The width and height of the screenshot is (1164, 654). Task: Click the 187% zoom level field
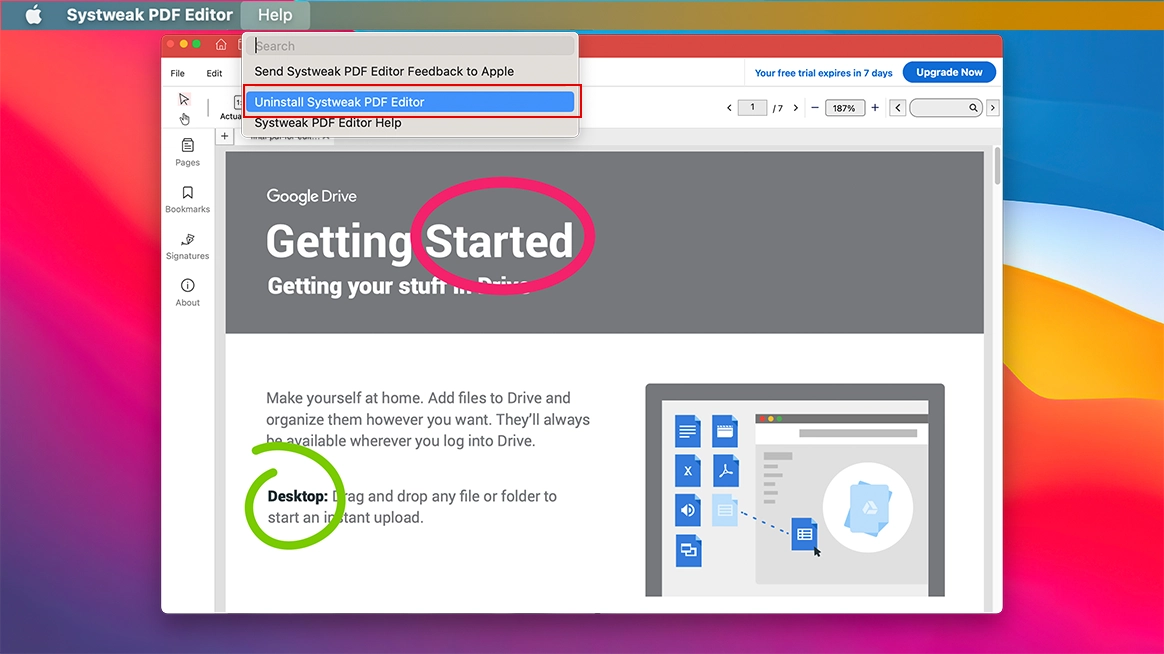844,108
